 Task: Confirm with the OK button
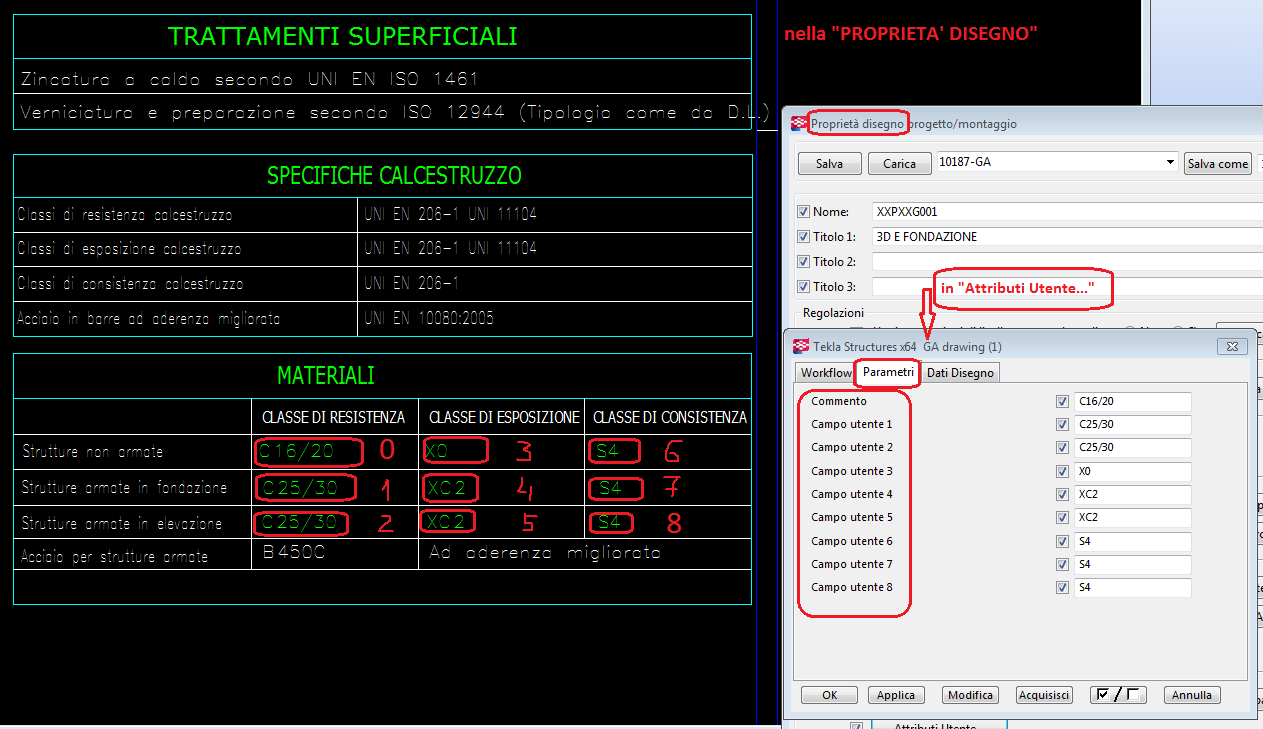click(x=829, y=695)
